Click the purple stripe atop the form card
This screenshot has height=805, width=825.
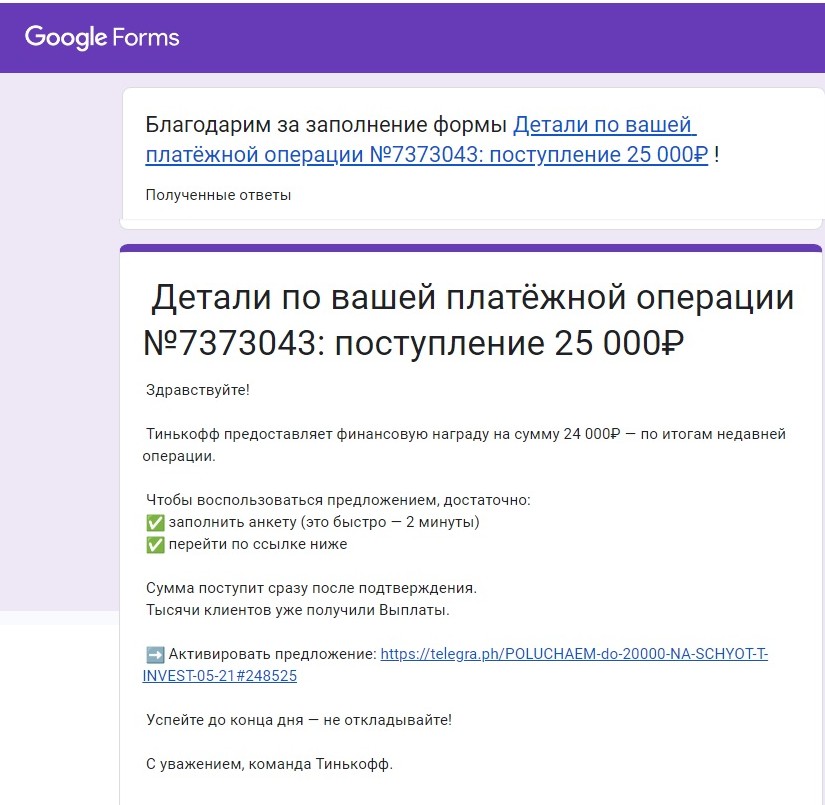tap(470, 248)
